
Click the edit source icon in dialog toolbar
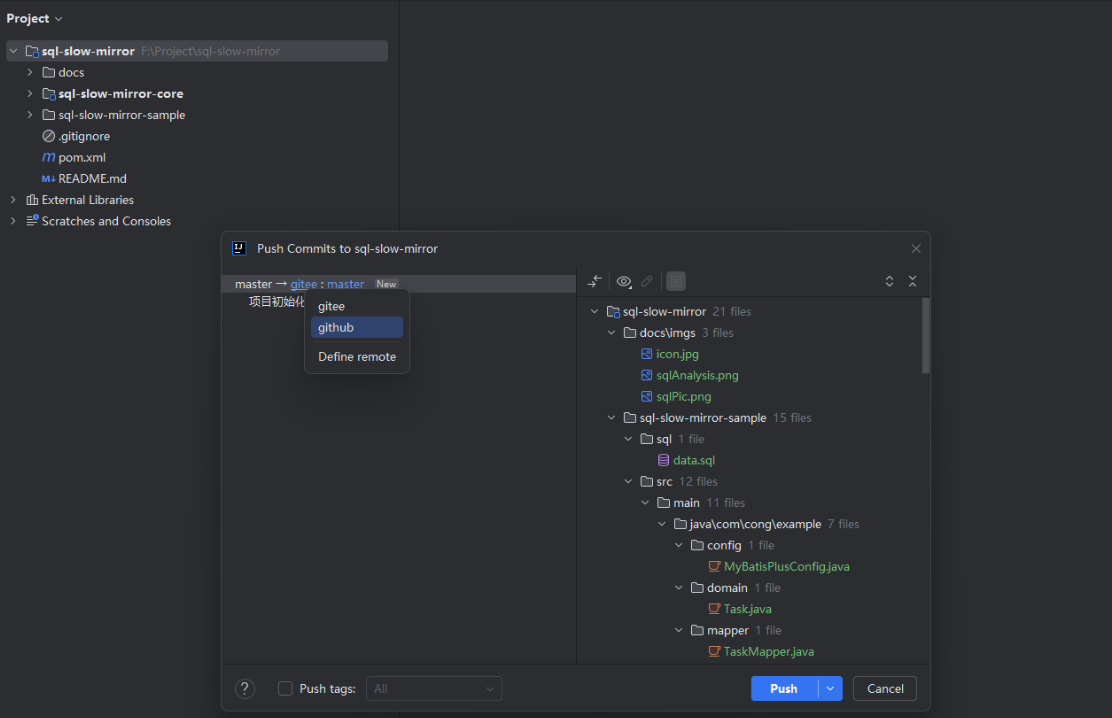click(x=647, y=281)
